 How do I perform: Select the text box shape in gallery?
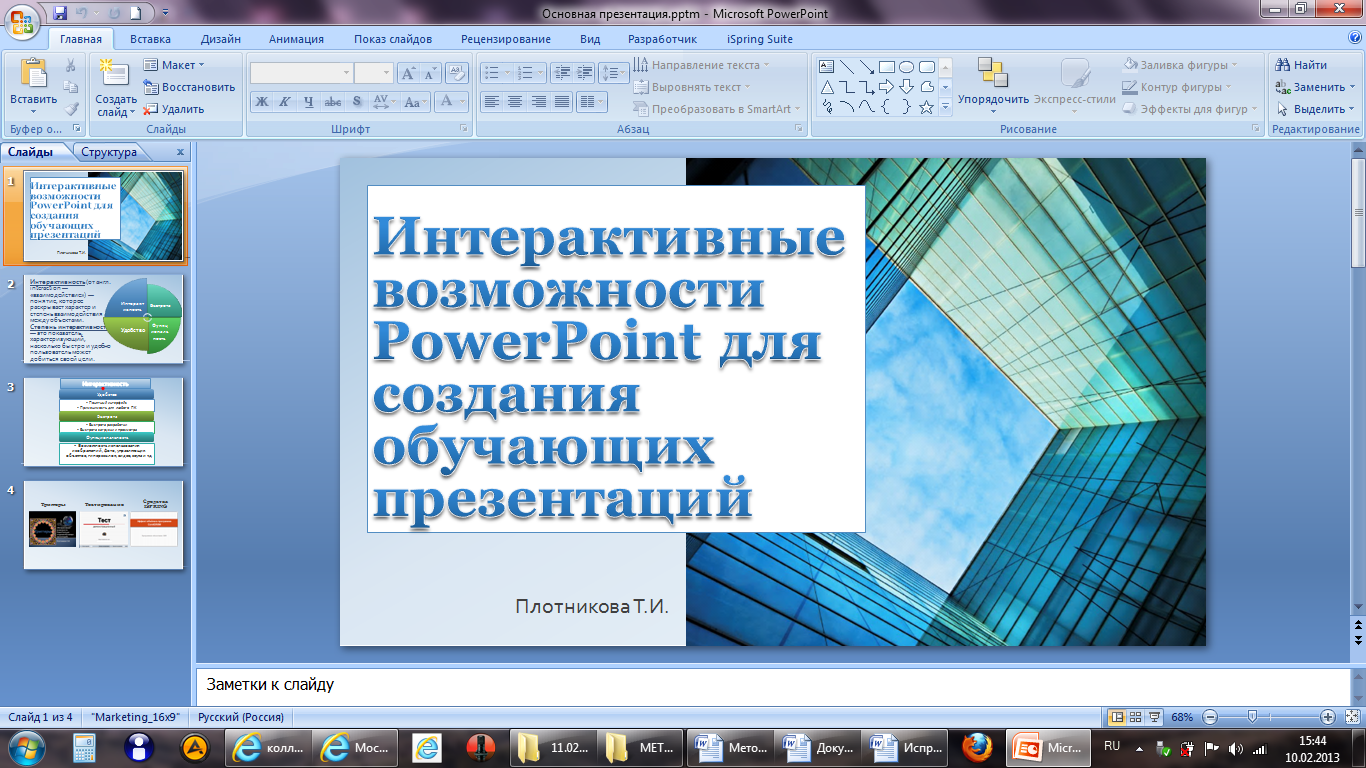827,67
